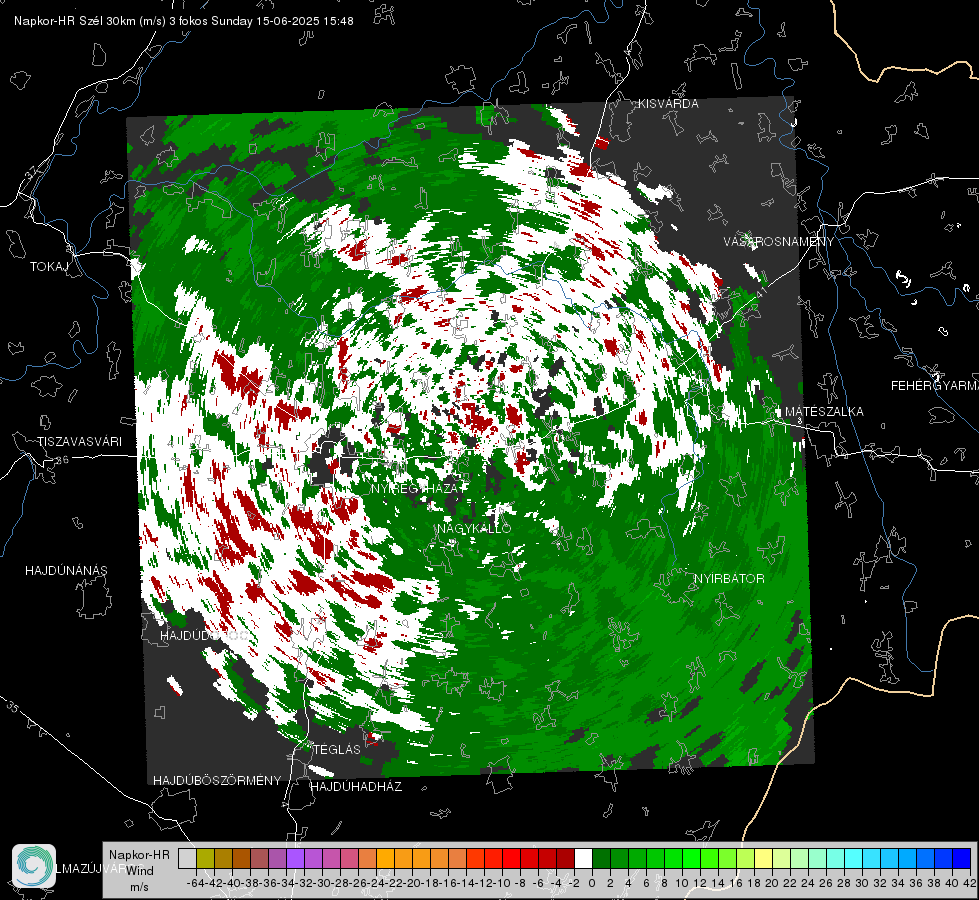
Task: Select the HAJDÚHADHÁZ label
Action: pos(356,786)
